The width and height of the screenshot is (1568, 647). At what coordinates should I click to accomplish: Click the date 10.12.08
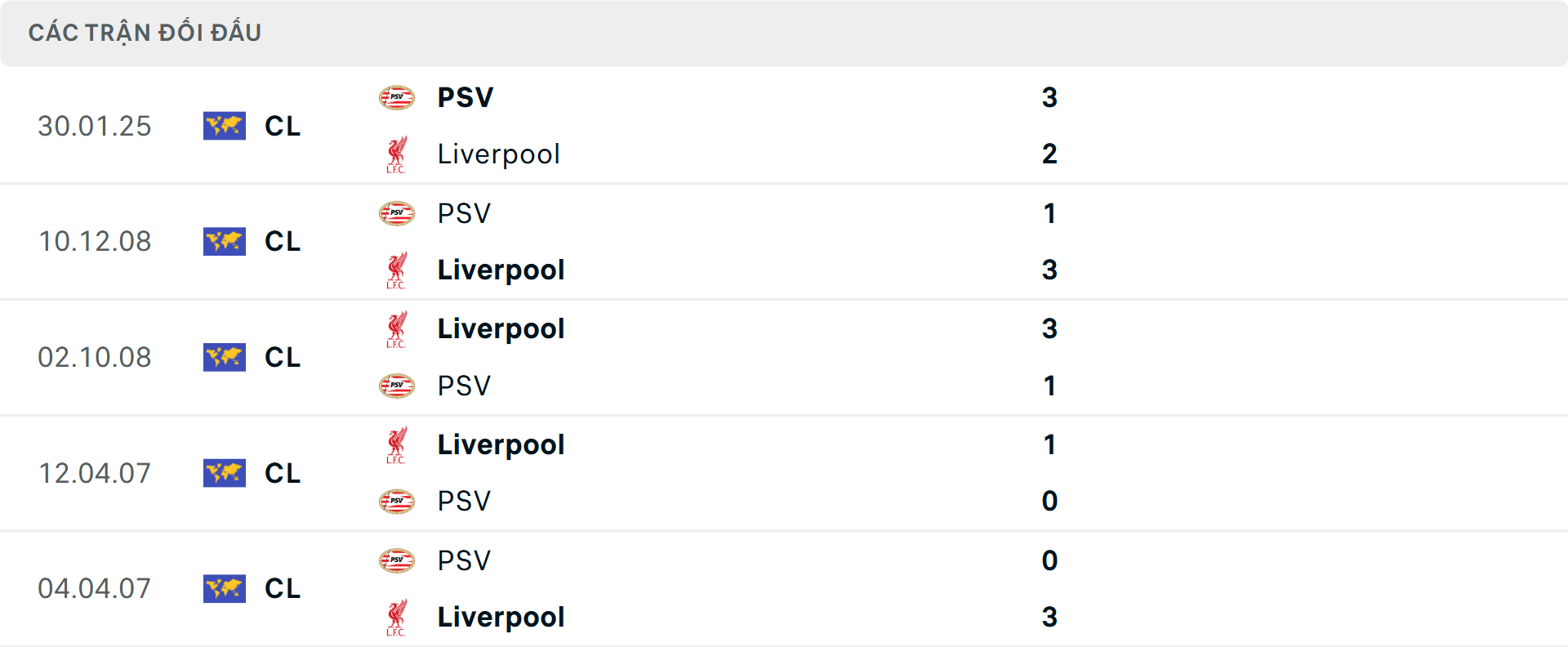(95, 241)
